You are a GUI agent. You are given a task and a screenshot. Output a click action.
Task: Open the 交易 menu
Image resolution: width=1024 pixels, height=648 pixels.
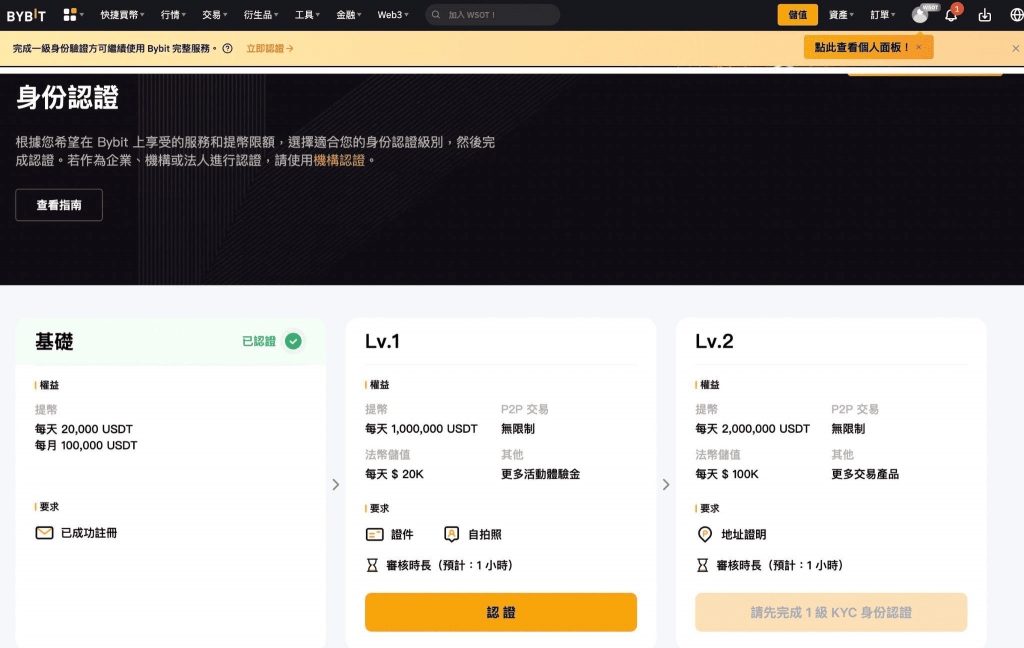pos(214,14)
